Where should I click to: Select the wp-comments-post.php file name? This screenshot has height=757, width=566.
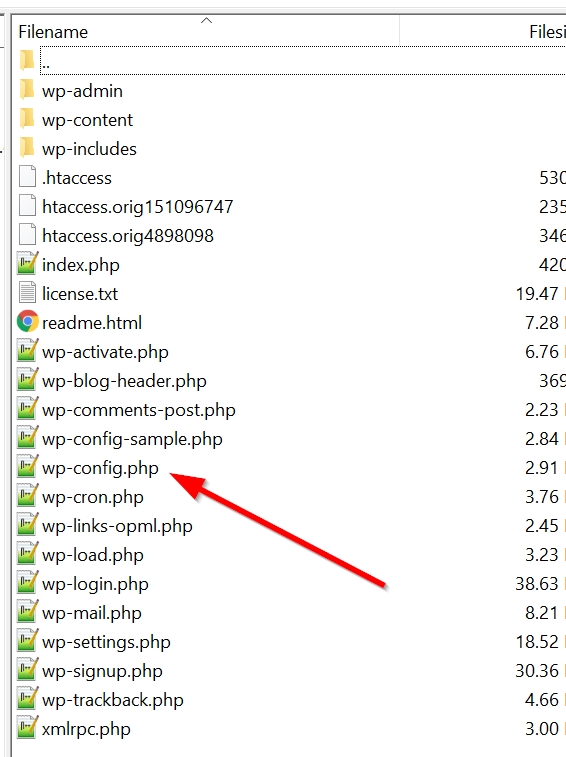[x=139, y=409]
